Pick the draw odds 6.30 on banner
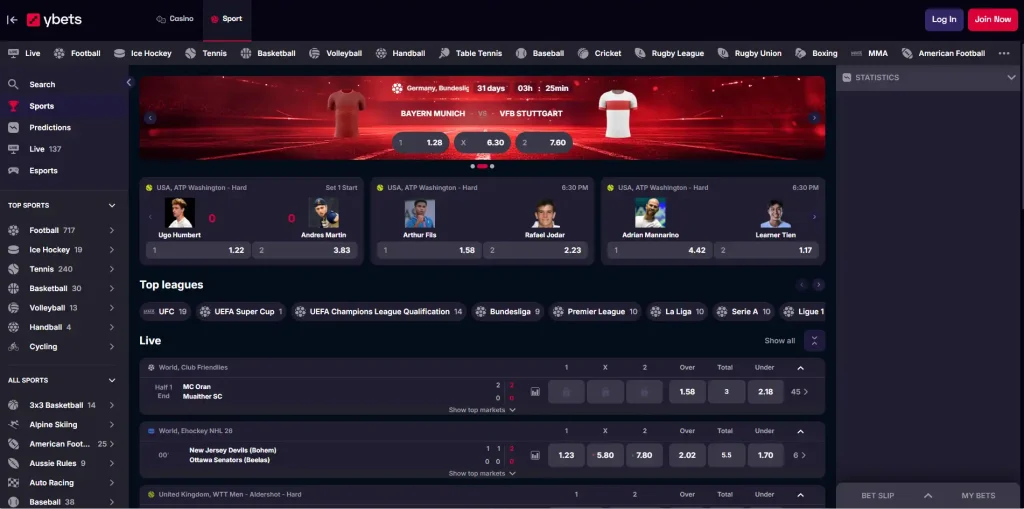Screen dimensions: 1024x509 pyautogui.click(x=482, y=142)
